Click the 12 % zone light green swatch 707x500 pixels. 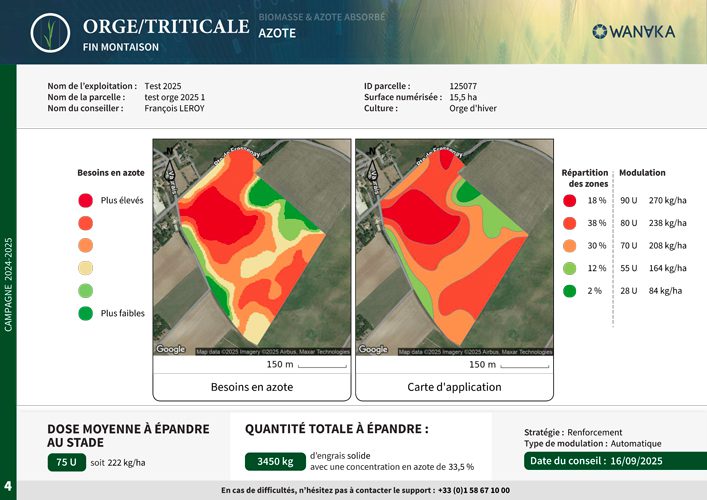[569, 268]
